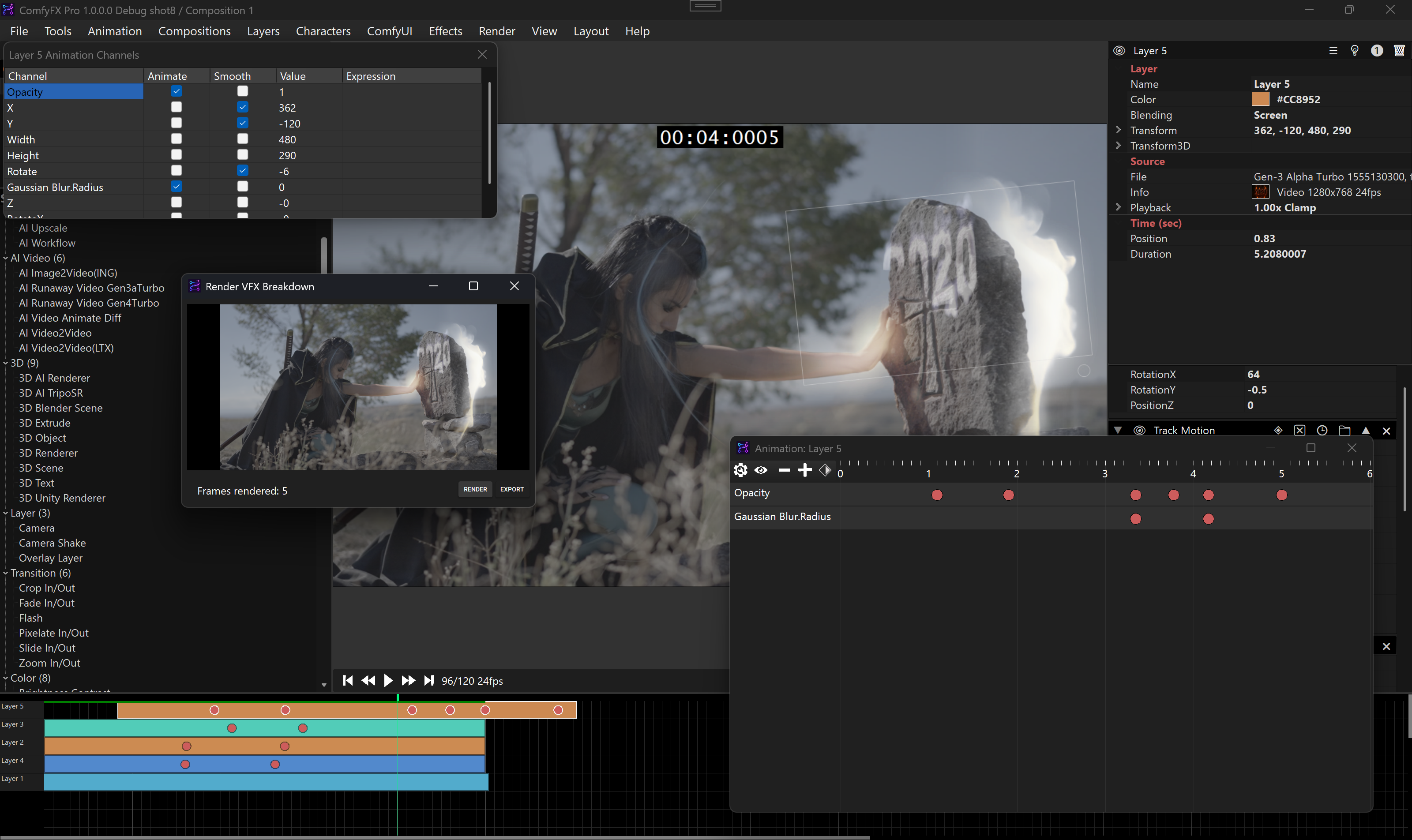Click the lightbulb icon in the Layer 5 header
Image resolution: width=1412 pixels, height=840 pixels.
[1354, 50]
